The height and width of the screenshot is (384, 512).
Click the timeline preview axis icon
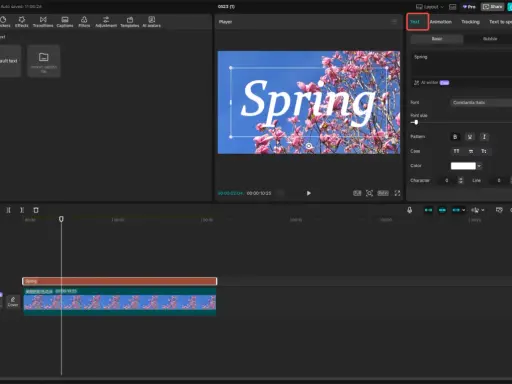tap(499, 210)
